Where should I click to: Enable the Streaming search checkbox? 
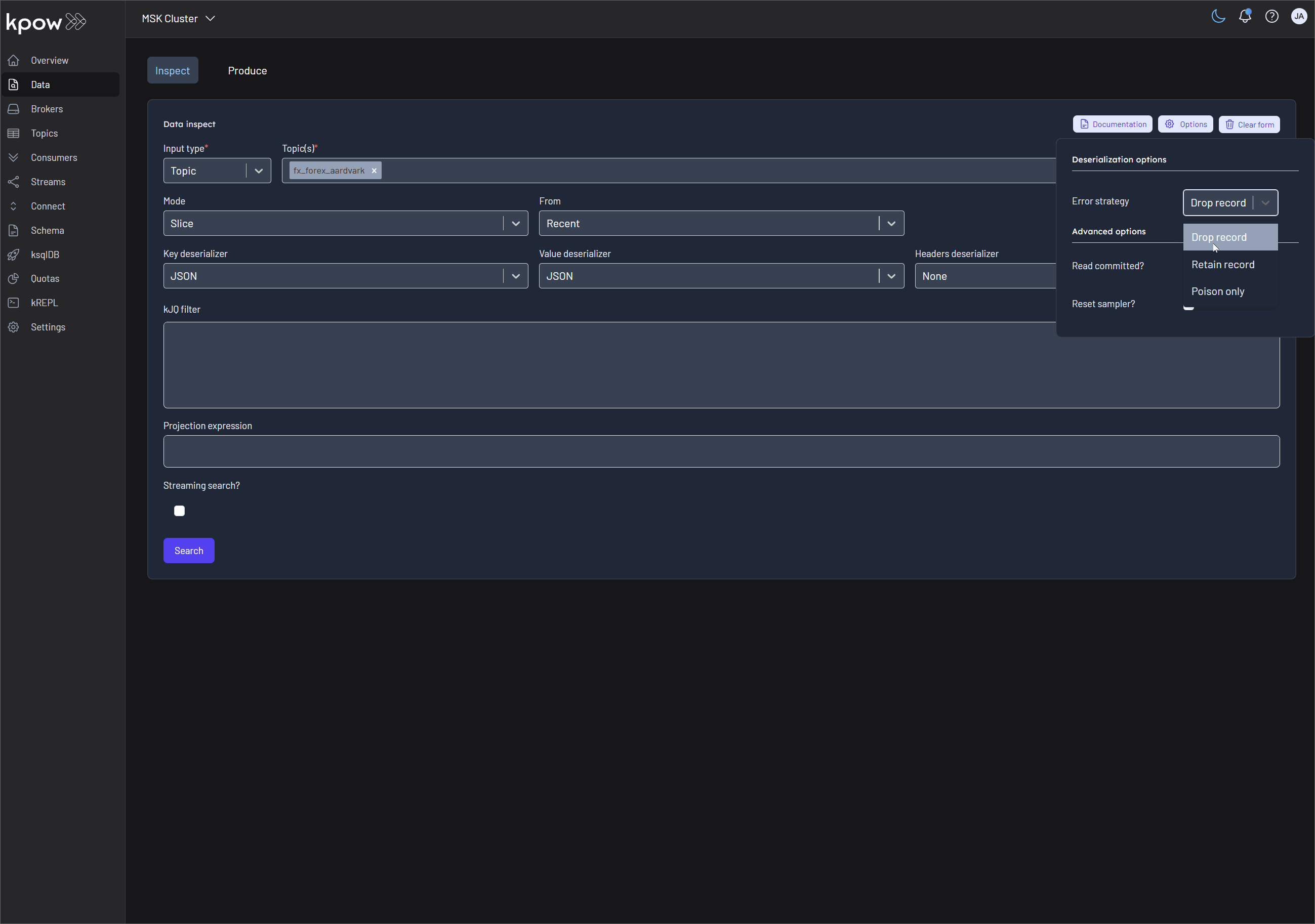179,511
